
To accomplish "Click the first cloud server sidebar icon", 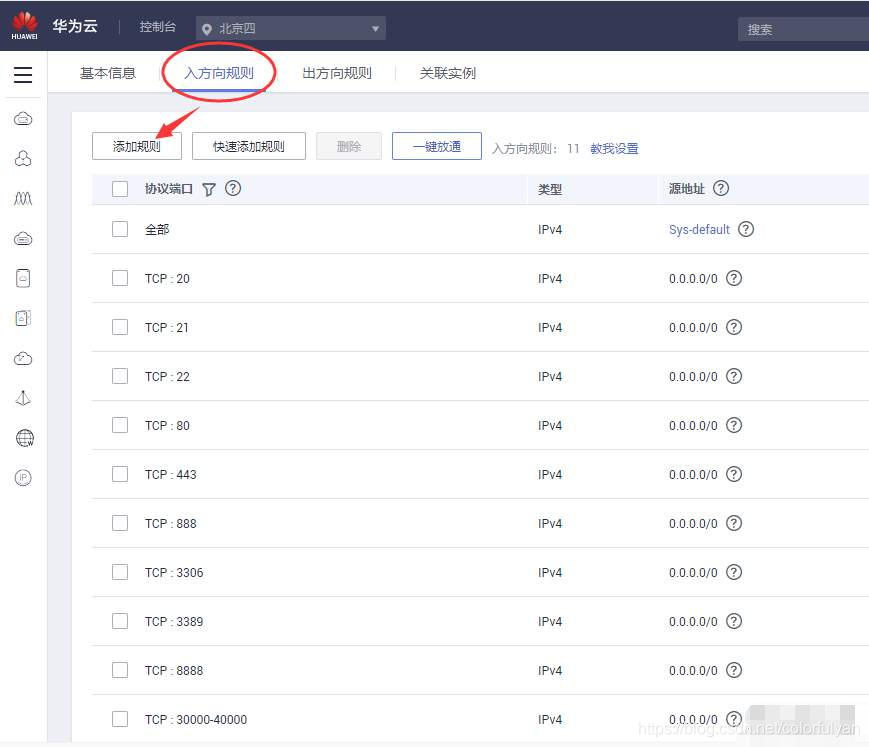I will [x=23, y=119].
